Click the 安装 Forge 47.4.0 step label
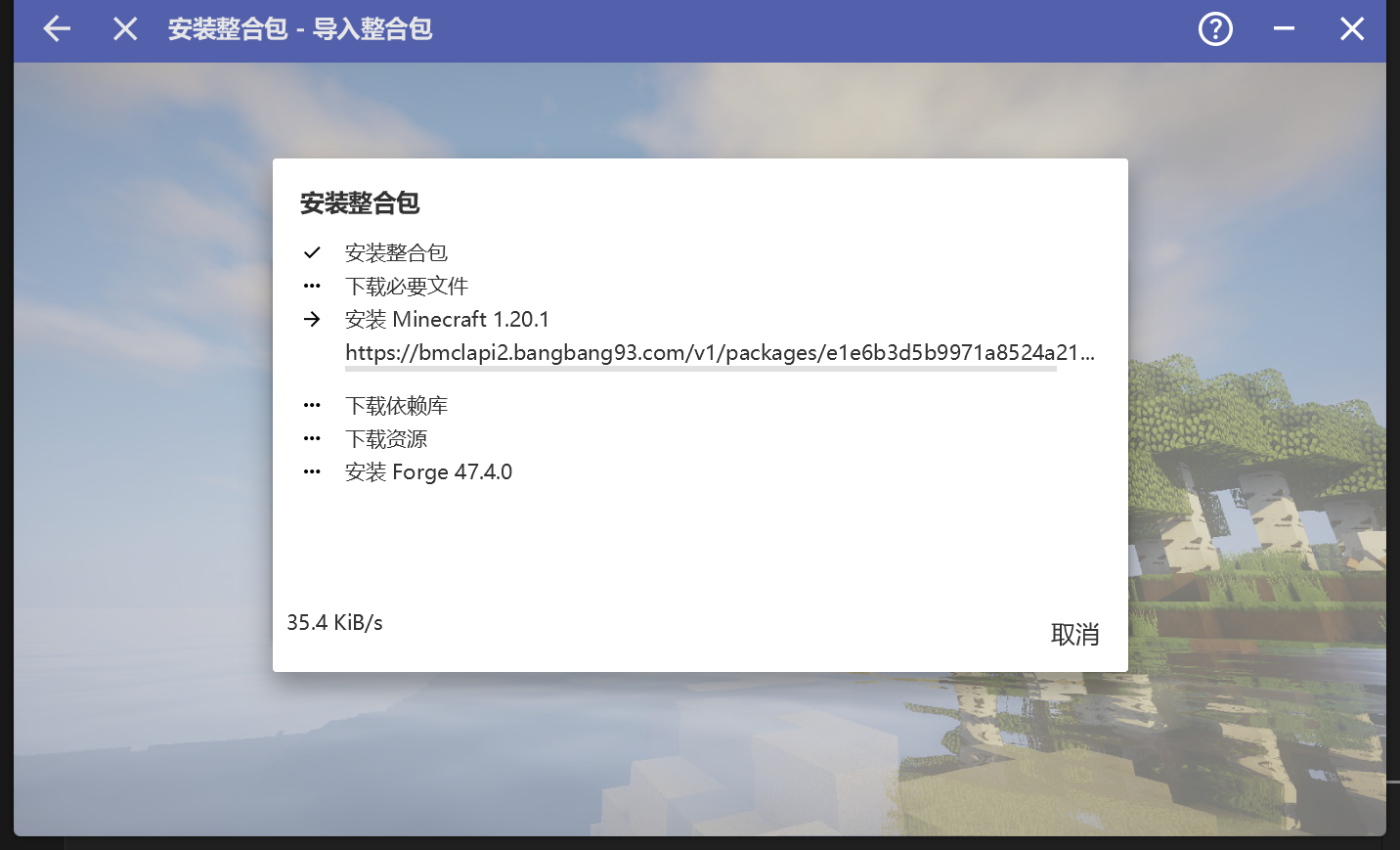Screen dimensions: 1400x850 [x=428, y=471]
